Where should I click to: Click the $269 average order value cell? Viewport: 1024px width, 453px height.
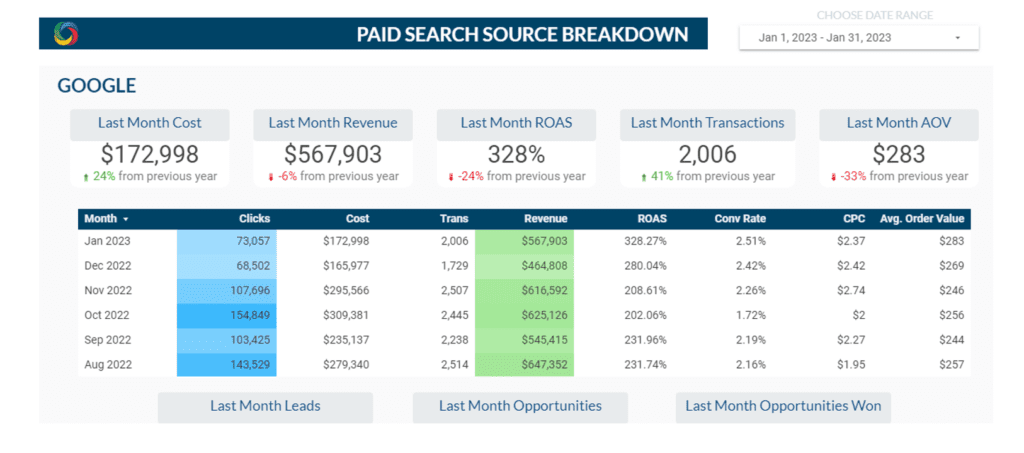pos(953,266)
